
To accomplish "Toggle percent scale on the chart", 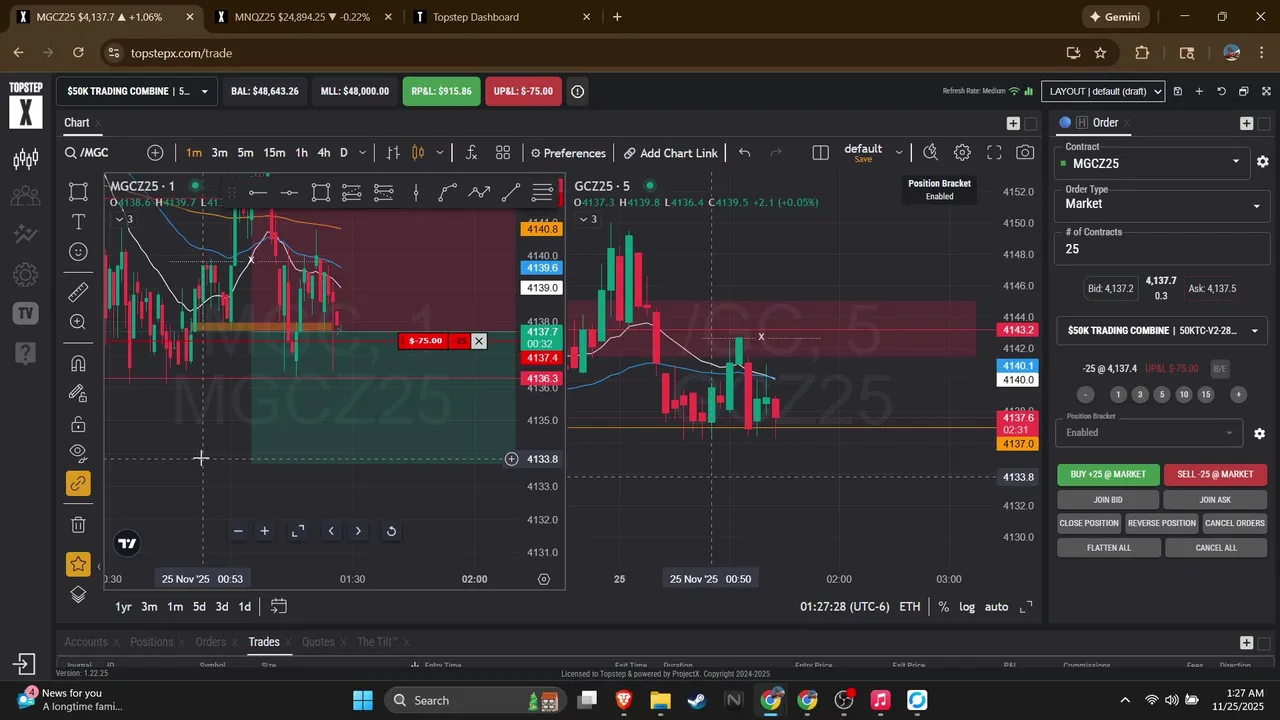I will tap(943, 607).
